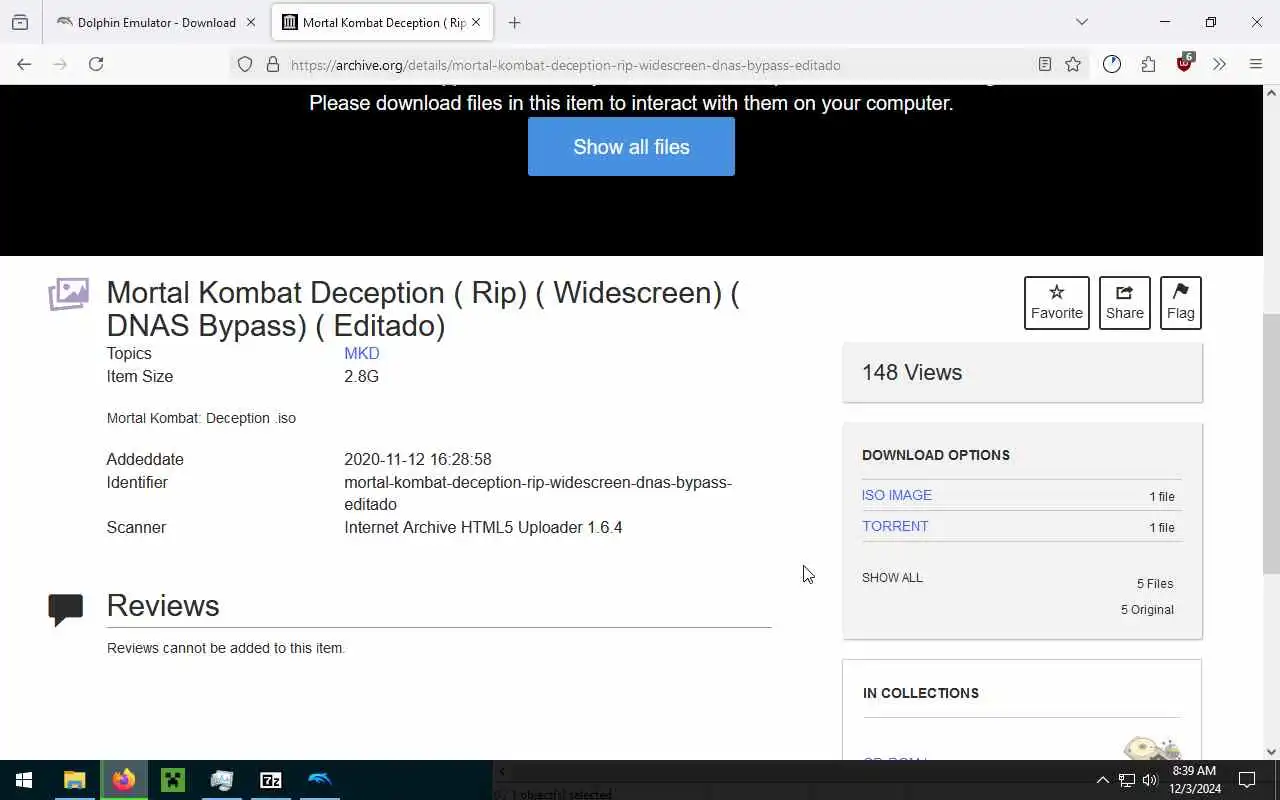
Task: Open the circular toolbar icon beside the bookmark star
Action: pyautogui.click(x=1112, y=64)
